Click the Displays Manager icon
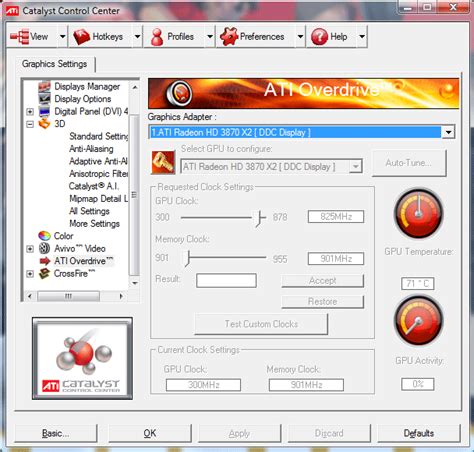 coord(44,87)
